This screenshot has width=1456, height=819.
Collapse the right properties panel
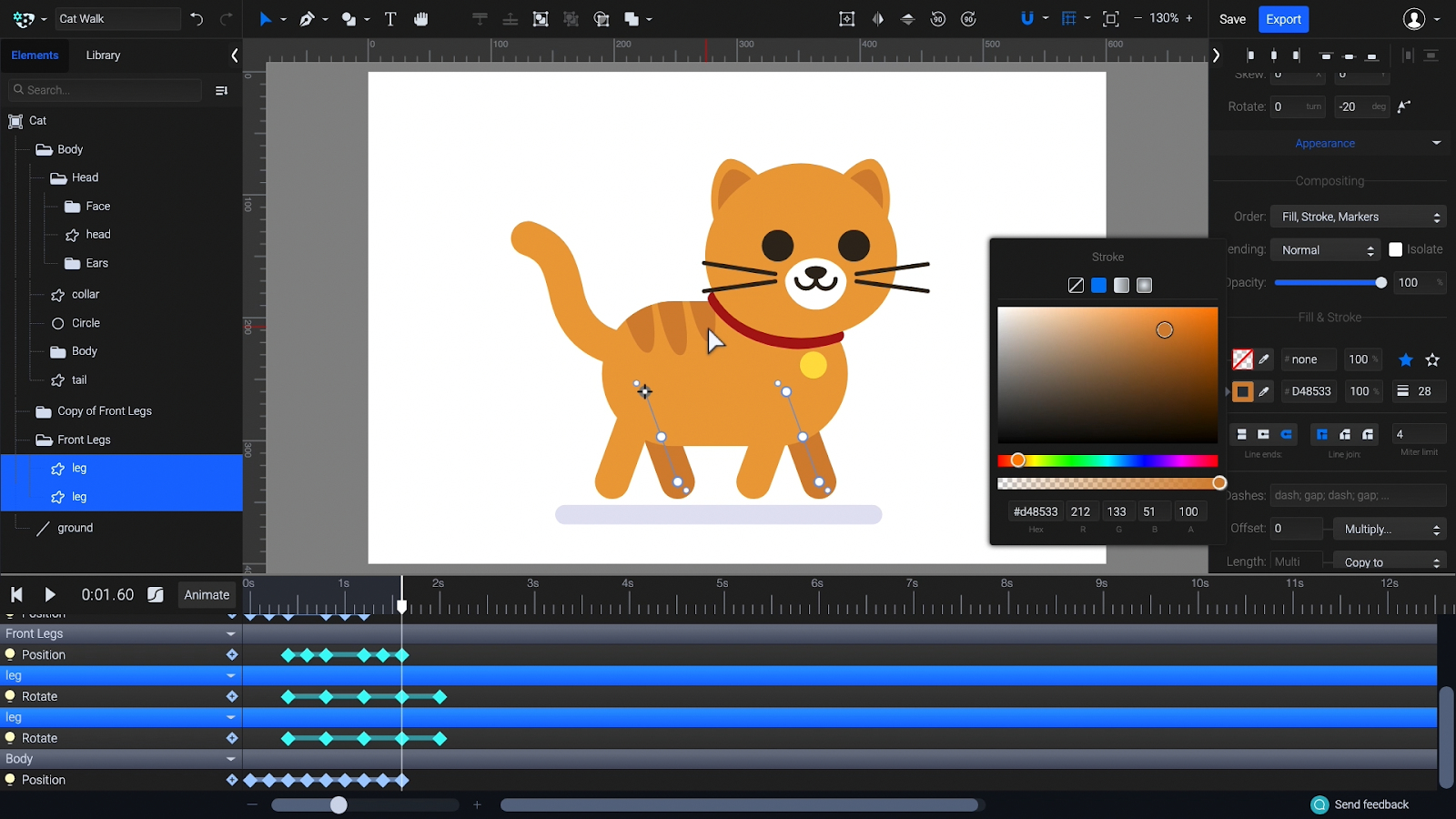tap(1217, 56)
